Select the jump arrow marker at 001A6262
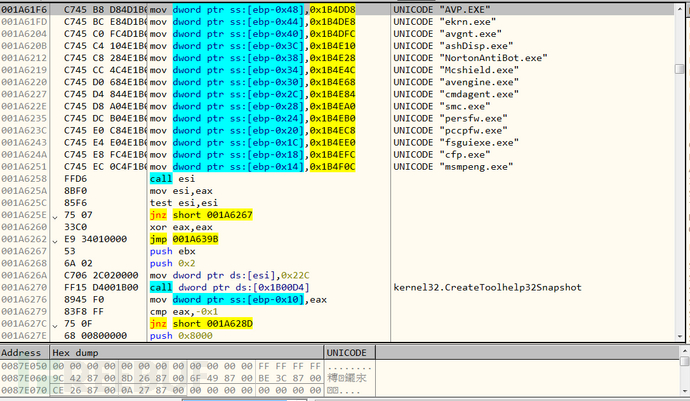This screenshot has width=690, height=401. [55, 241]
